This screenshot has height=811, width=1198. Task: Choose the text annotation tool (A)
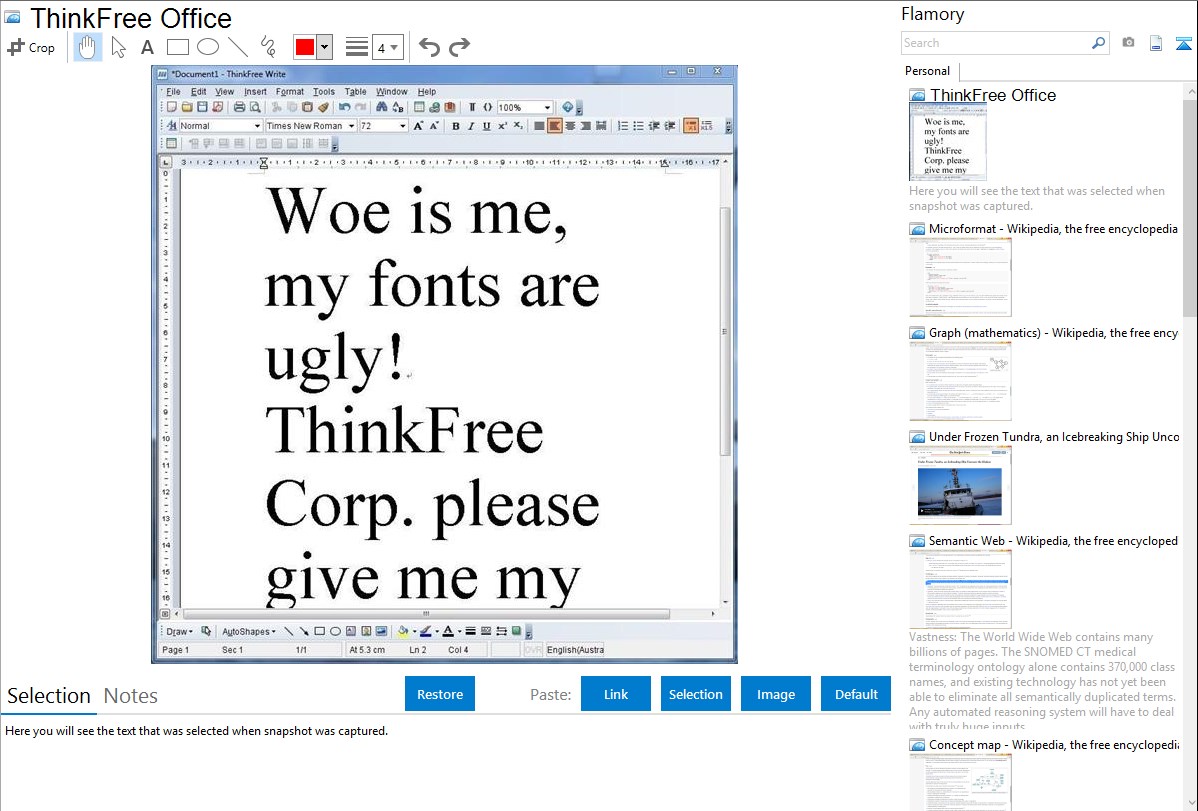147,47
